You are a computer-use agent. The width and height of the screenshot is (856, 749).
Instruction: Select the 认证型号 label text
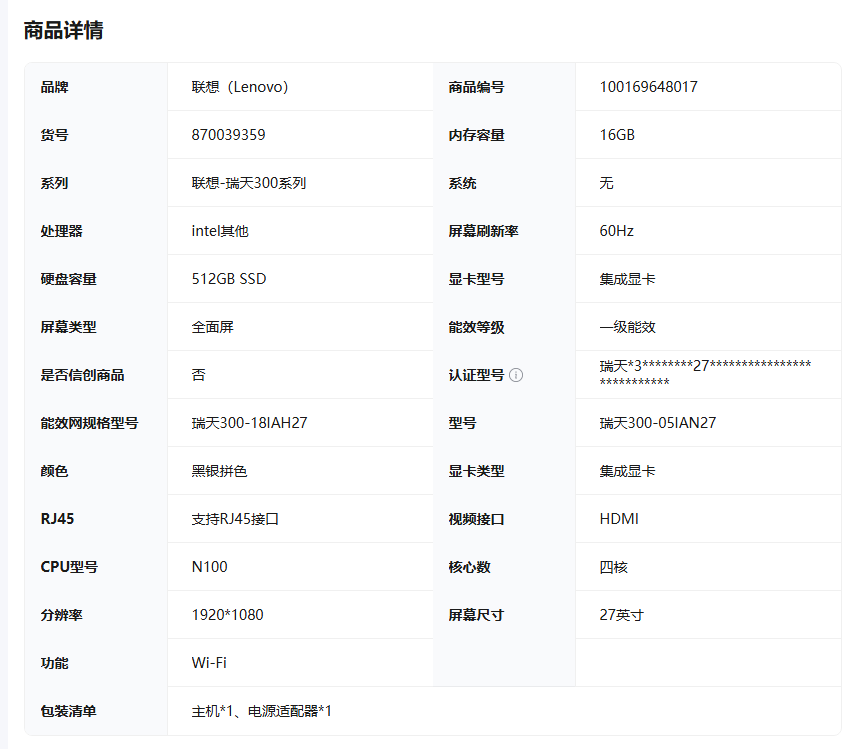pos(476,376)
